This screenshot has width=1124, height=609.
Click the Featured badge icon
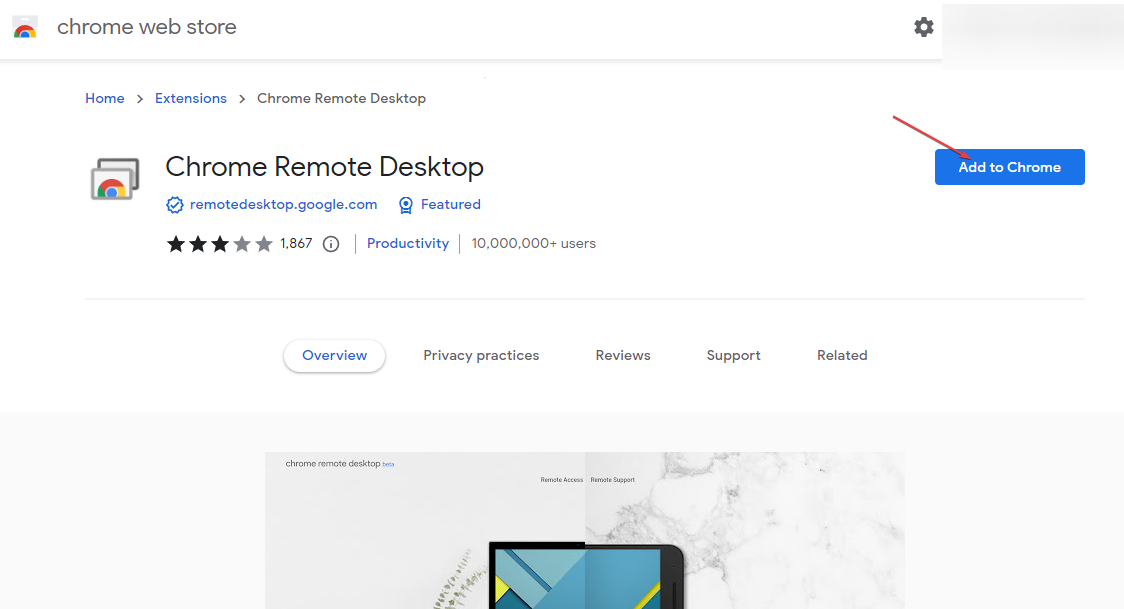click(405, 204)
